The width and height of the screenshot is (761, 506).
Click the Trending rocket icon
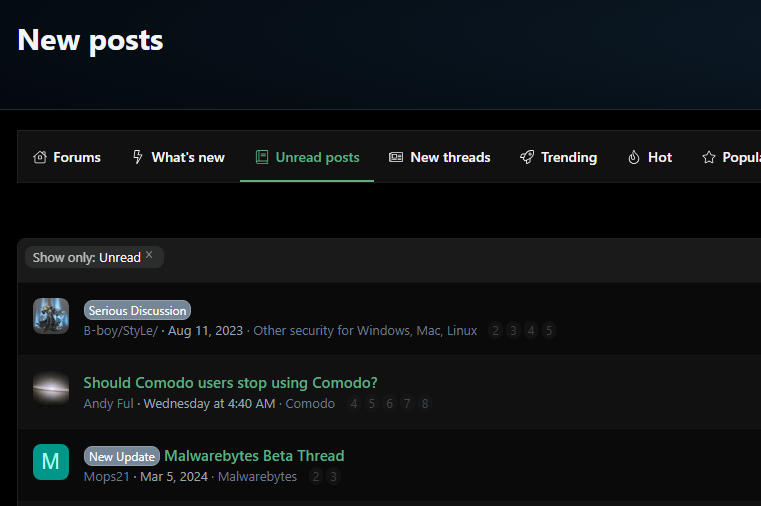tap(527, 157)
